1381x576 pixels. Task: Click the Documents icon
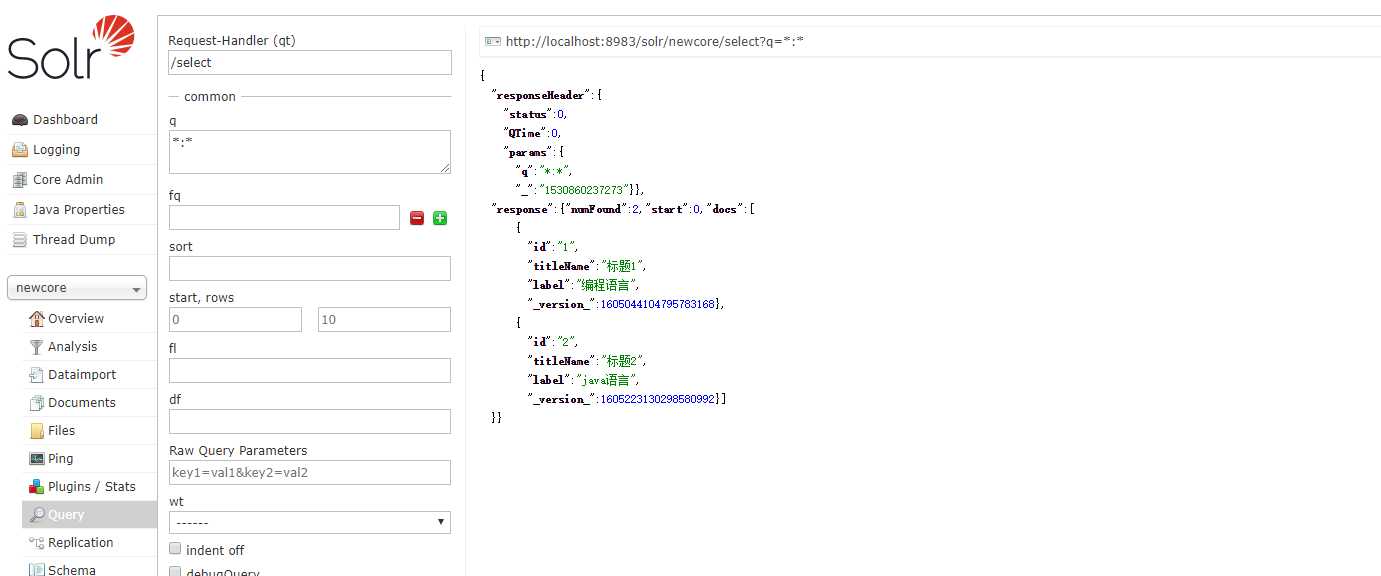pos(37,403)
